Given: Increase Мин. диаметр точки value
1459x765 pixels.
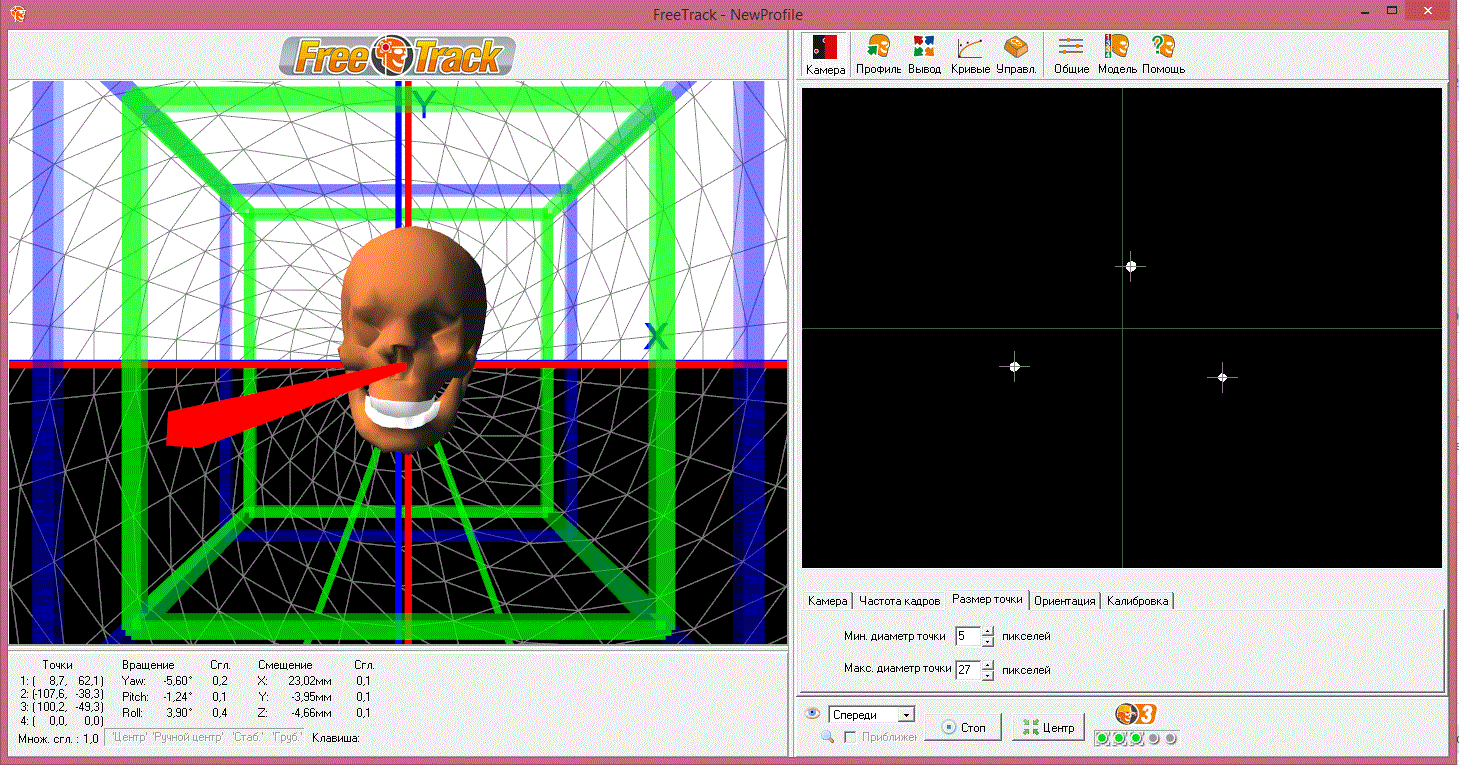Looking at the screenshot, I should pyautogui.click(x=988, y=631).
